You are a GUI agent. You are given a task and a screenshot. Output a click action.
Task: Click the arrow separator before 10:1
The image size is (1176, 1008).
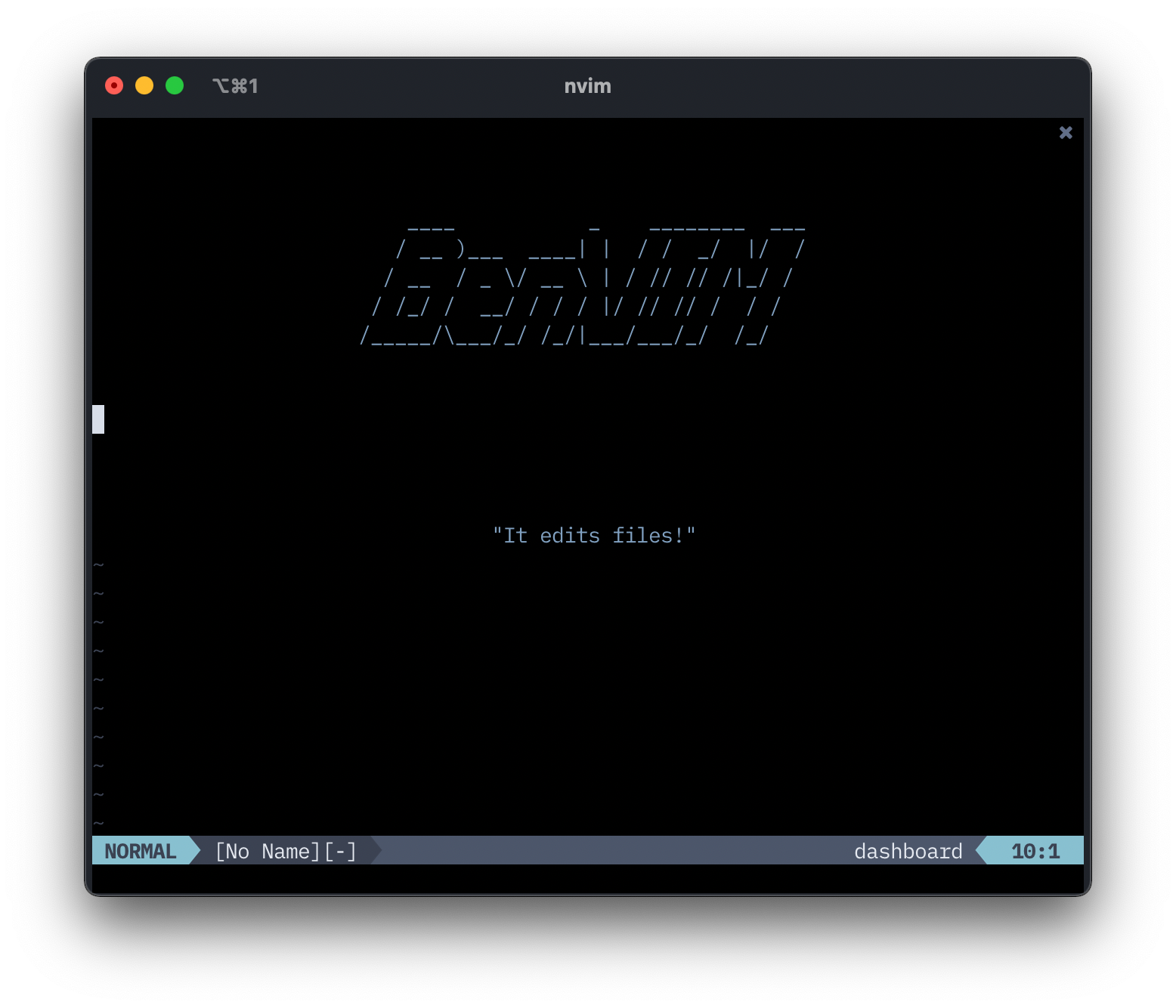tap(982, 852)
